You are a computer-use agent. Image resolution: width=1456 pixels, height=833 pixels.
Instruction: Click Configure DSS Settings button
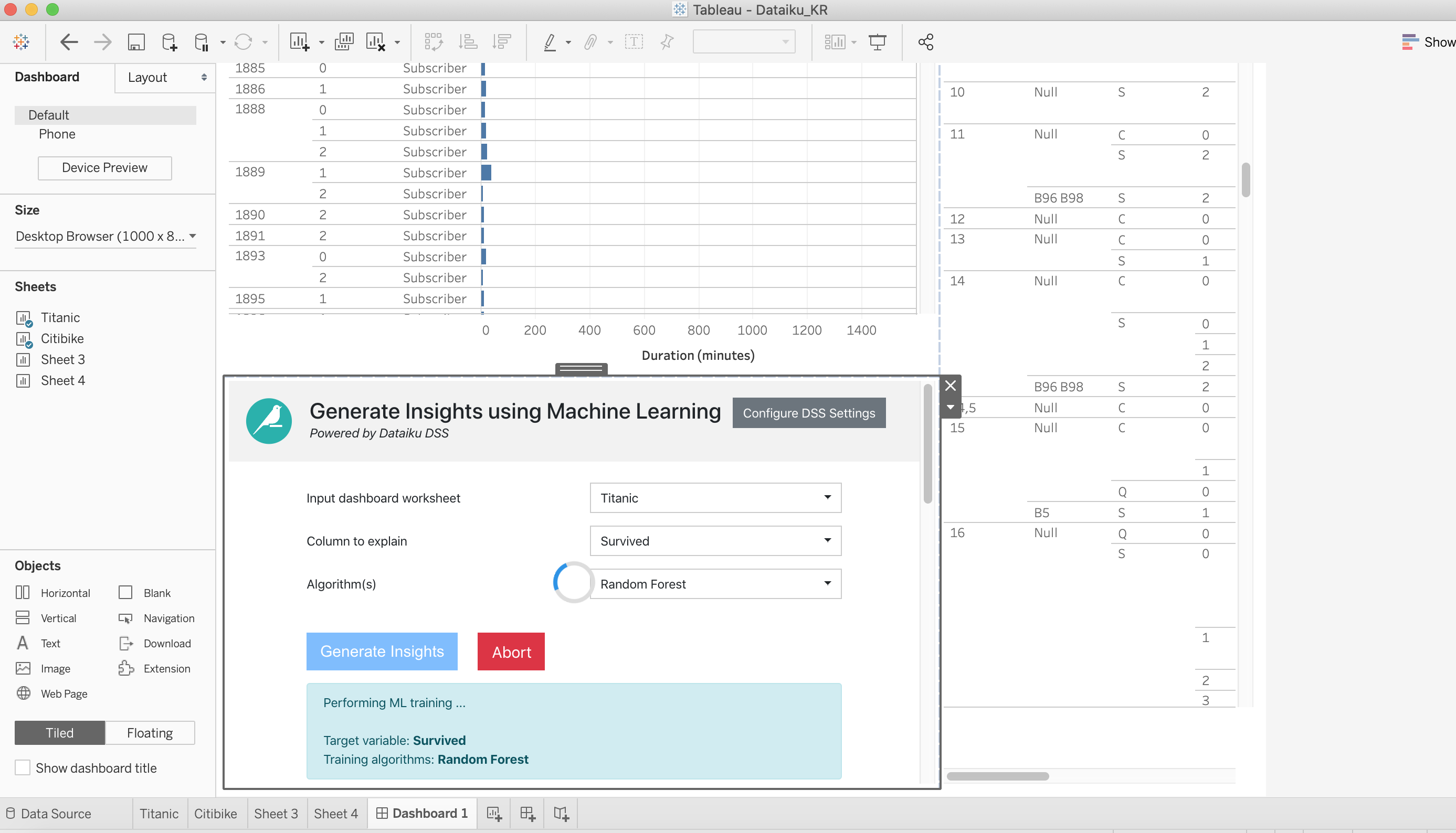[x=809, y=413]
